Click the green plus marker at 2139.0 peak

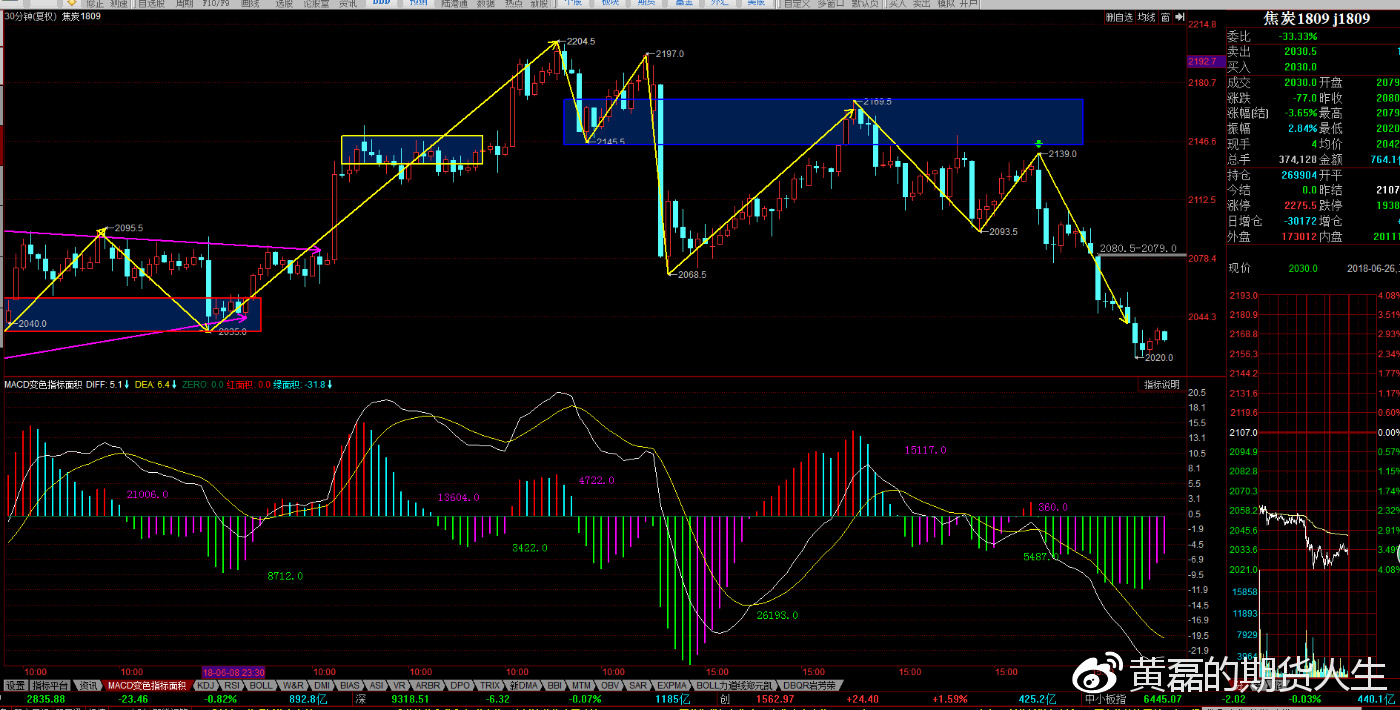coord(1040,145)
